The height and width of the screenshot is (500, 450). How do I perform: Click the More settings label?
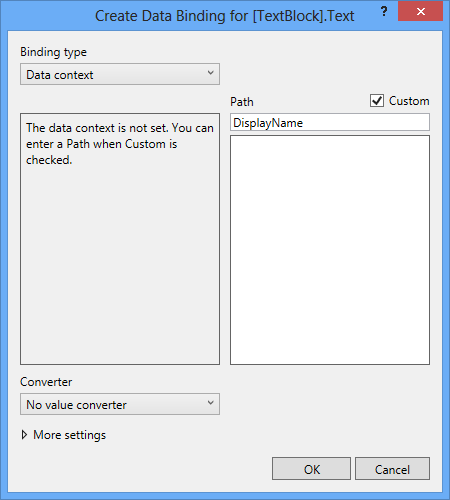[69, 435]
